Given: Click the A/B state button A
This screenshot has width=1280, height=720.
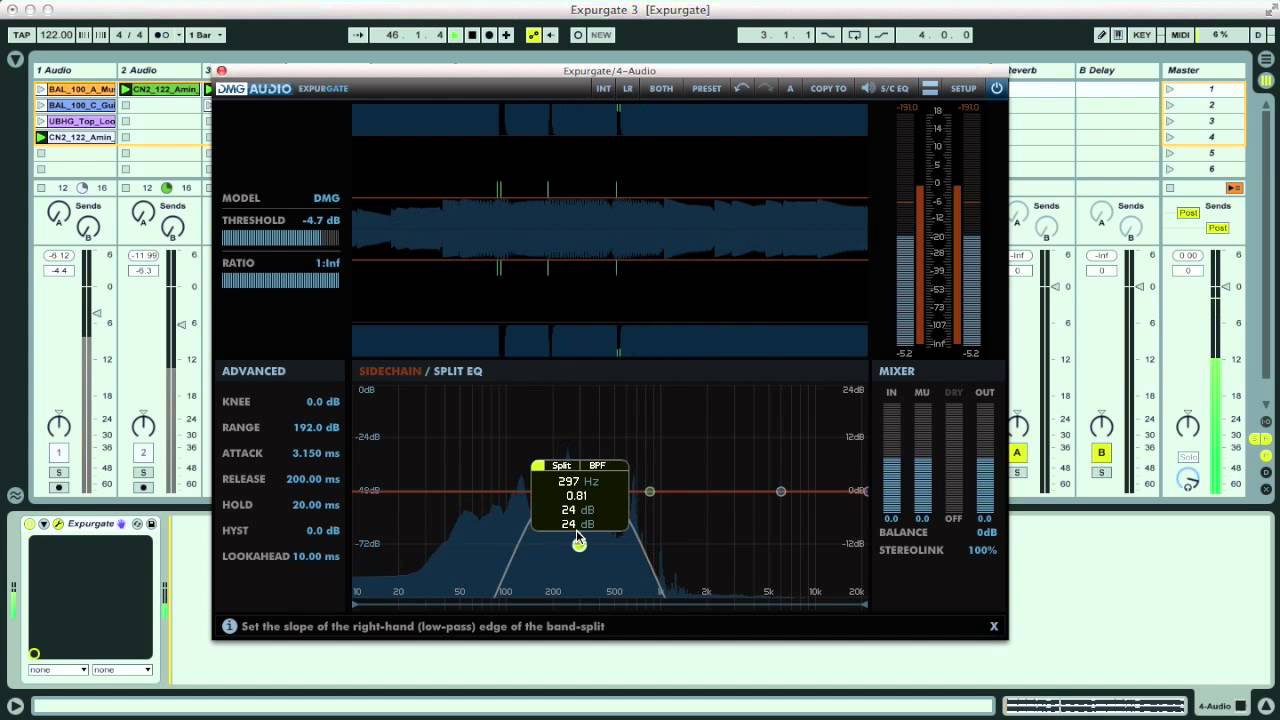Looking at the screenshot, I should tap(790, 88).
